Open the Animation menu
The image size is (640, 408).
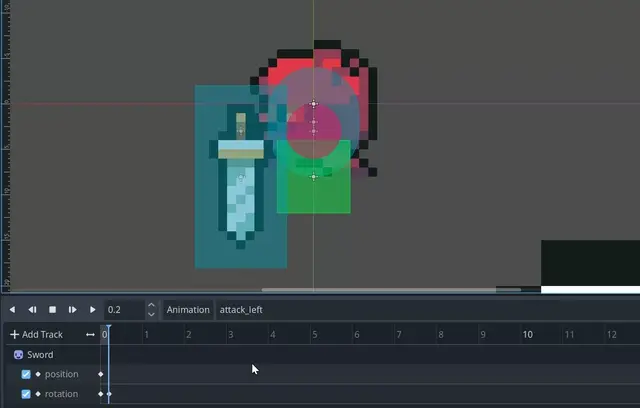pyautogui.click(x=188, y=310)
